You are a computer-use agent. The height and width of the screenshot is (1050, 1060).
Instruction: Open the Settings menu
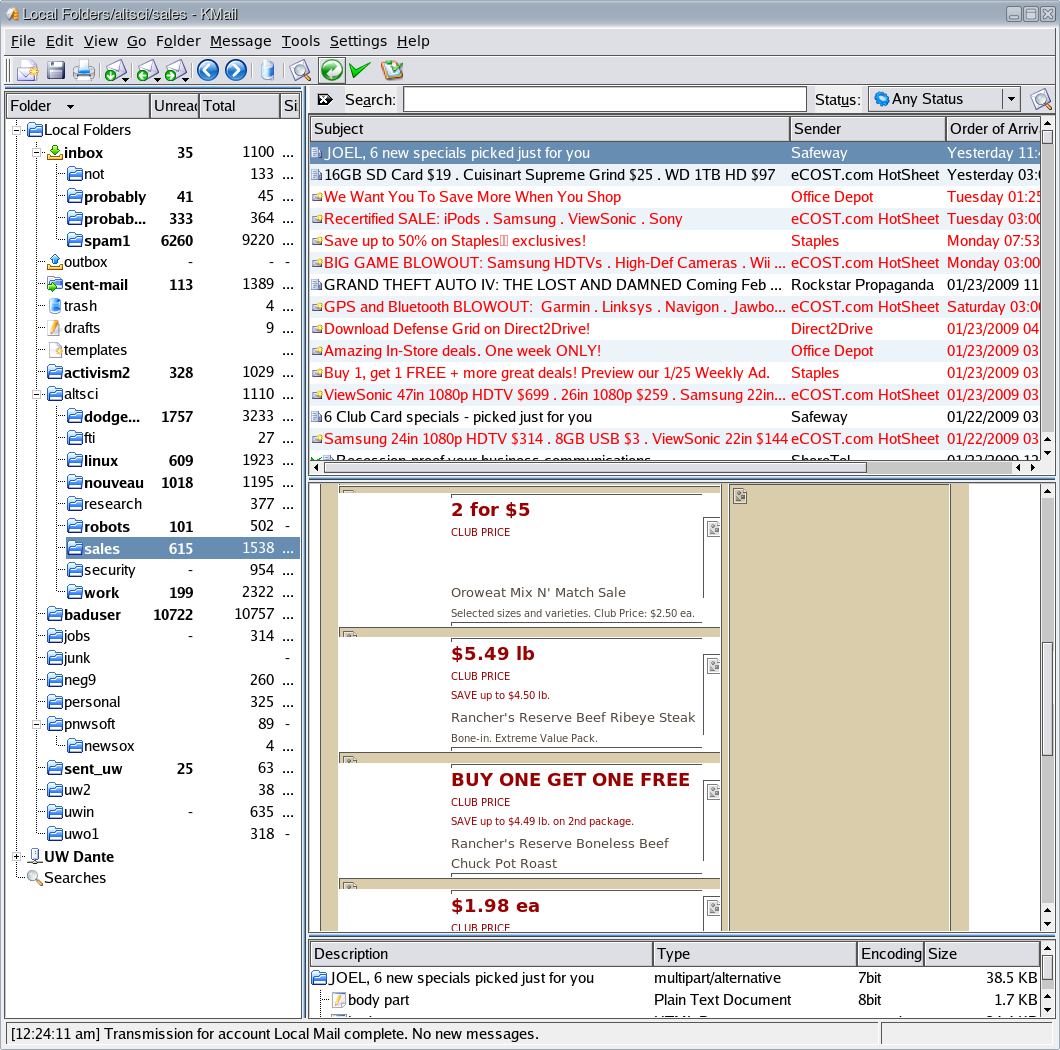[x=358, y=41]
